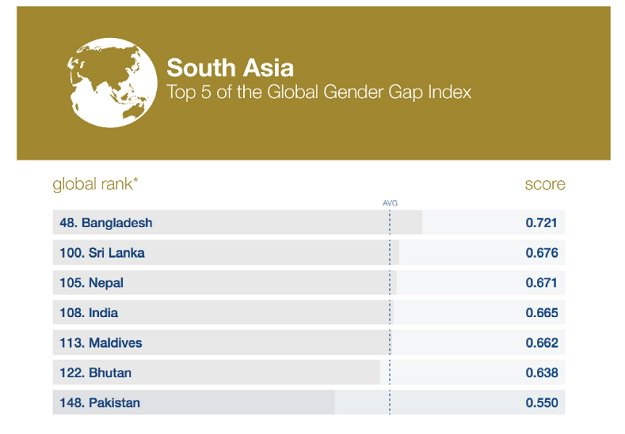Click the score column header
625x434 pixels.
coord(545,184)
